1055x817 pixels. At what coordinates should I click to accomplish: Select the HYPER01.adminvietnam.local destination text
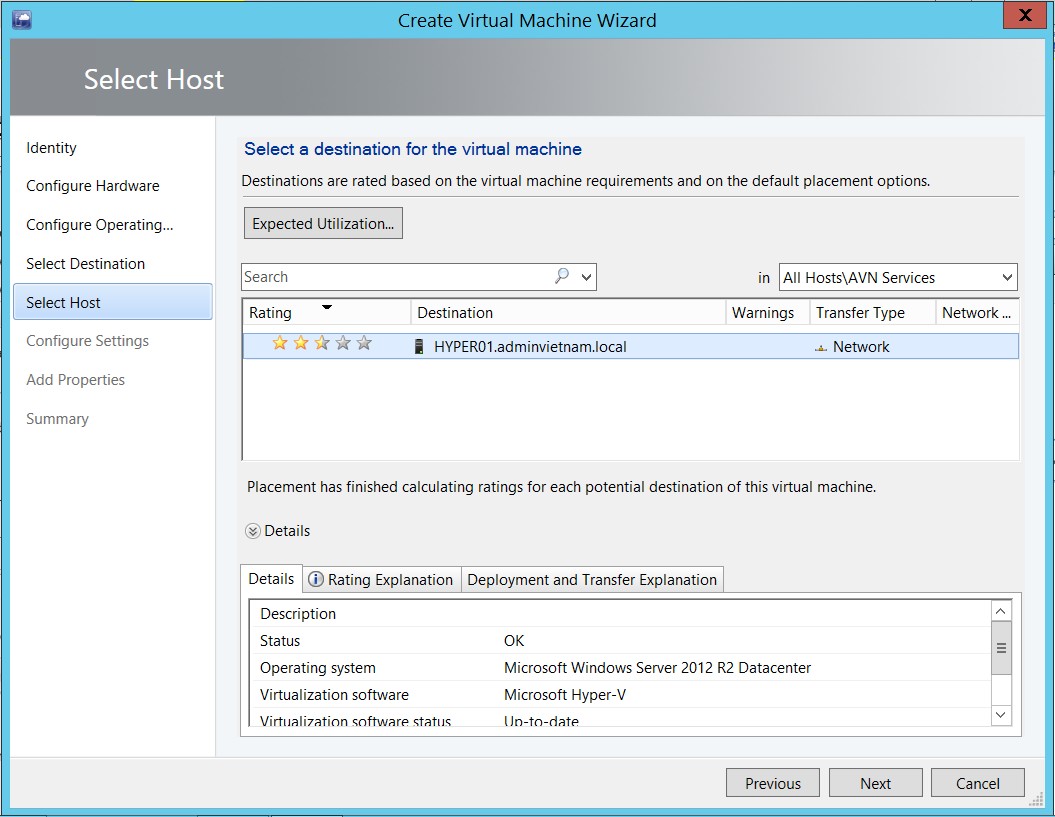[x=530, y=347]
